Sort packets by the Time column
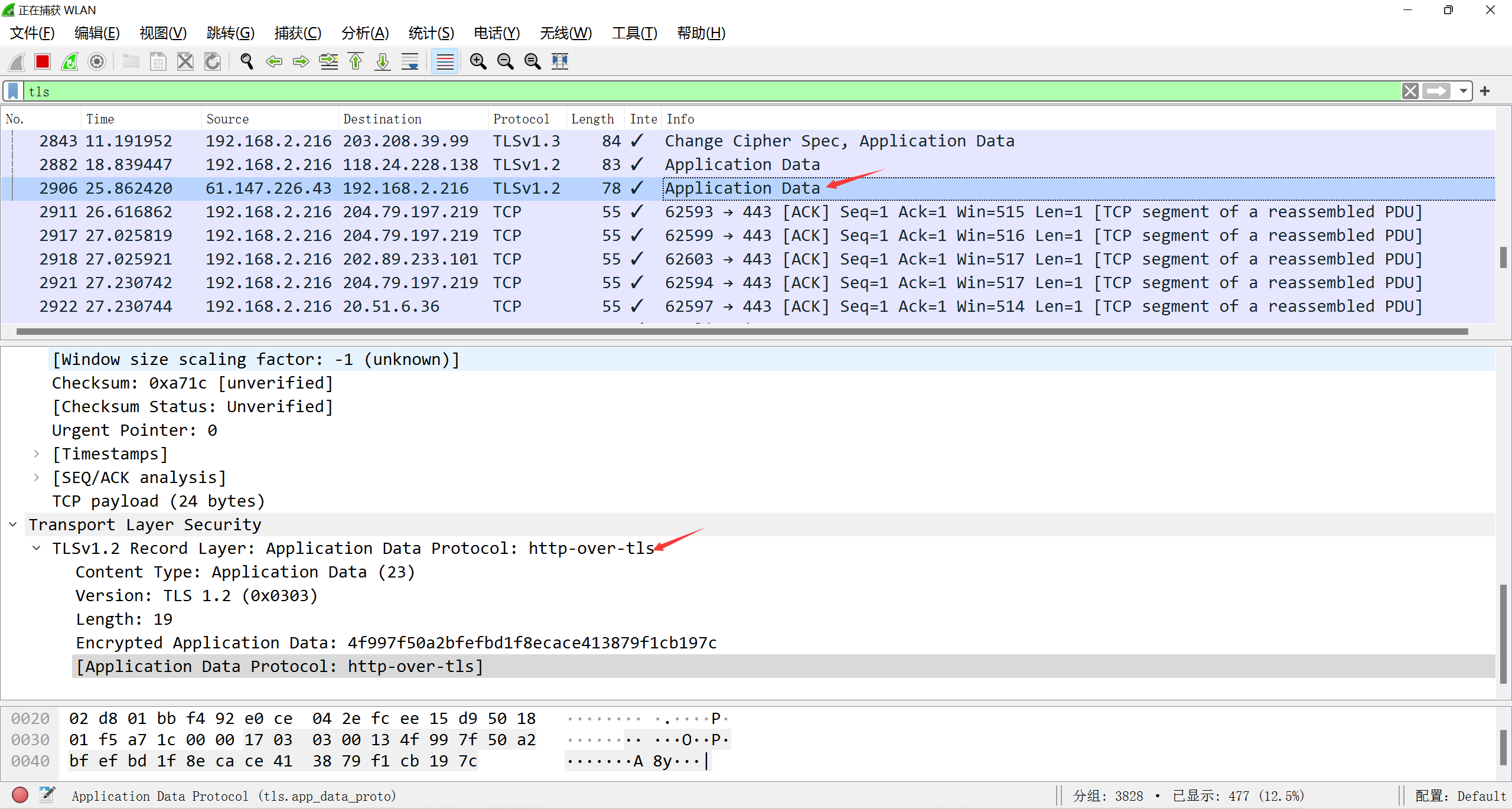Screen dimensions: 1512x809 [x=141, y=119]
